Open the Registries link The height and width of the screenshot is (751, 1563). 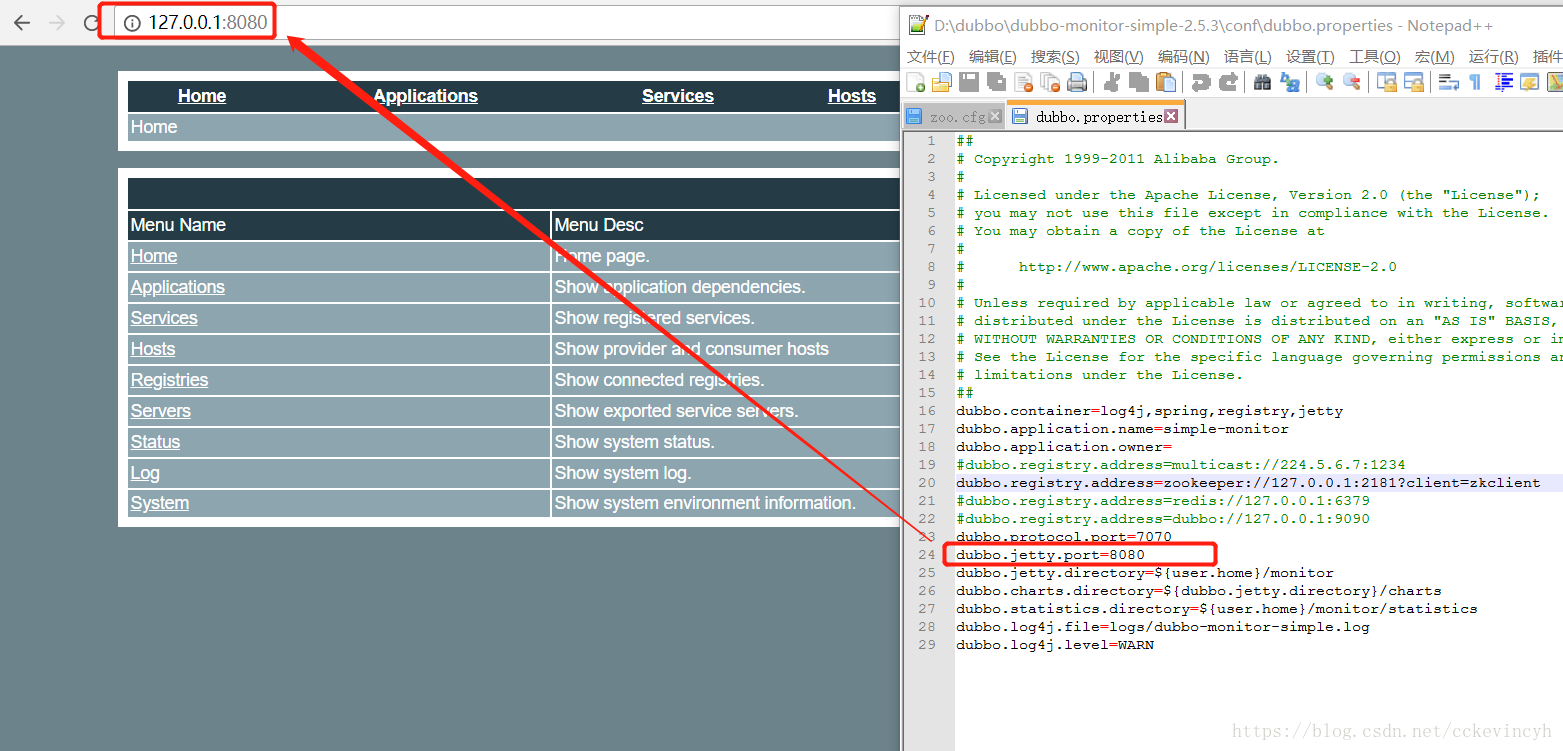170,380
